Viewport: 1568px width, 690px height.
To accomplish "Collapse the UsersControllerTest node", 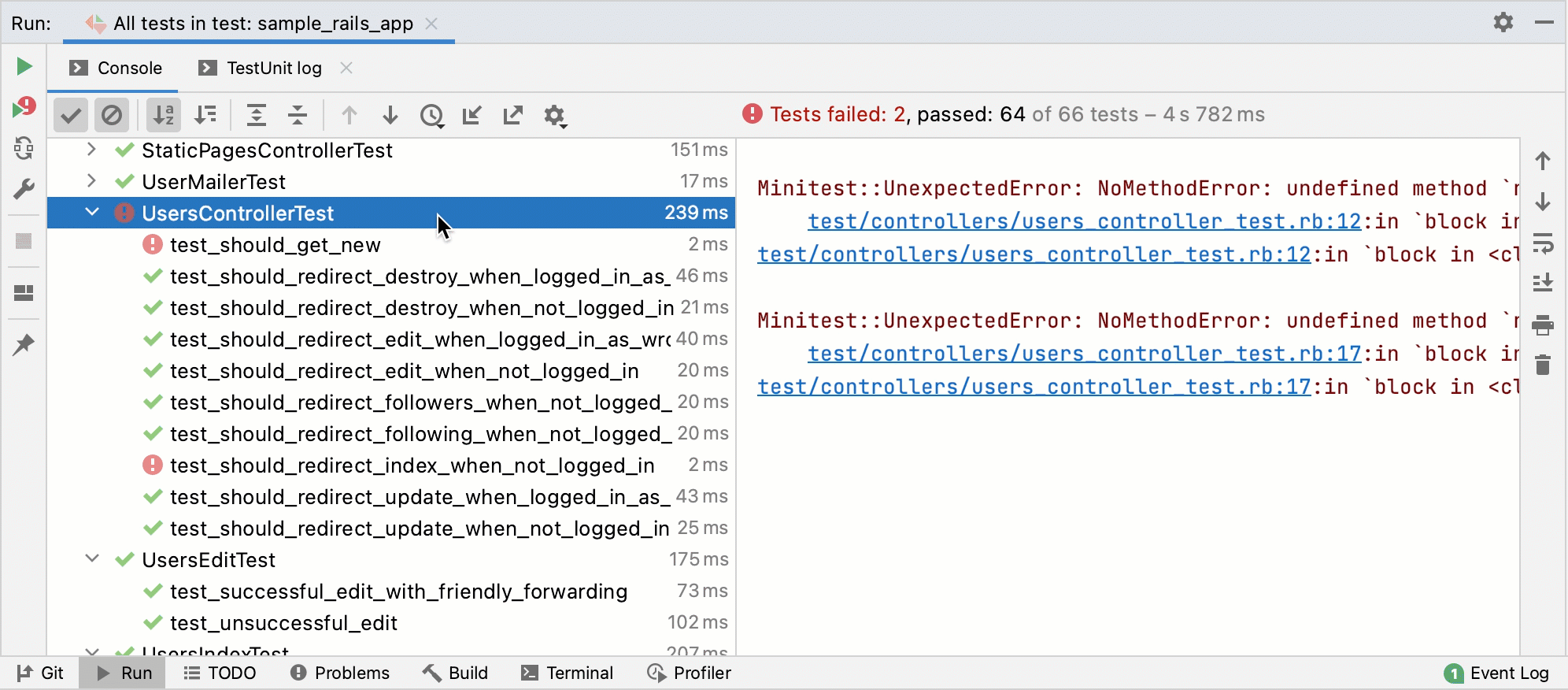I will coord(91,213).
